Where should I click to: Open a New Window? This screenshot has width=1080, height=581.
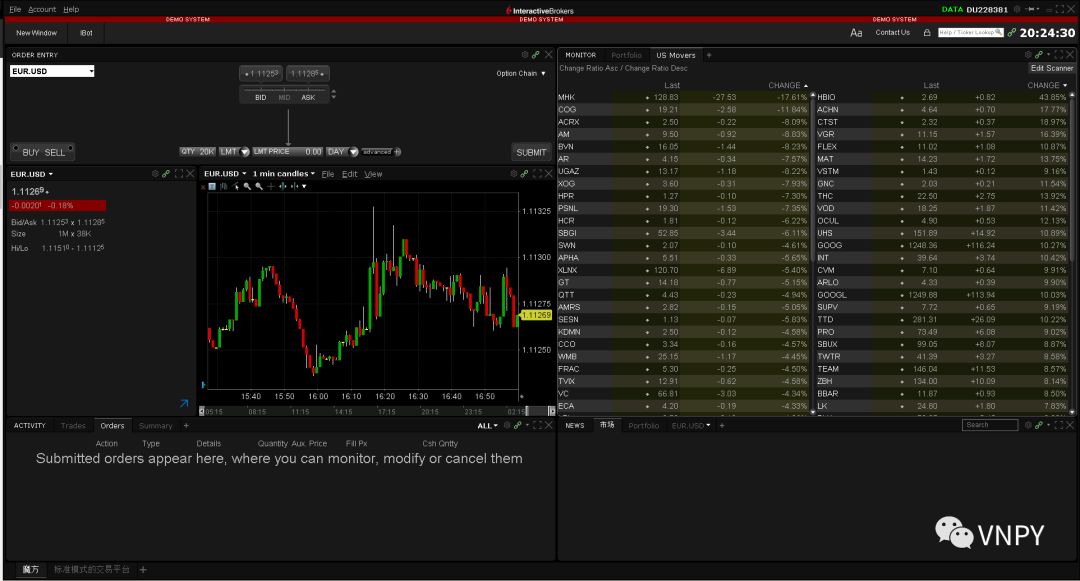(x=37, y=33)
